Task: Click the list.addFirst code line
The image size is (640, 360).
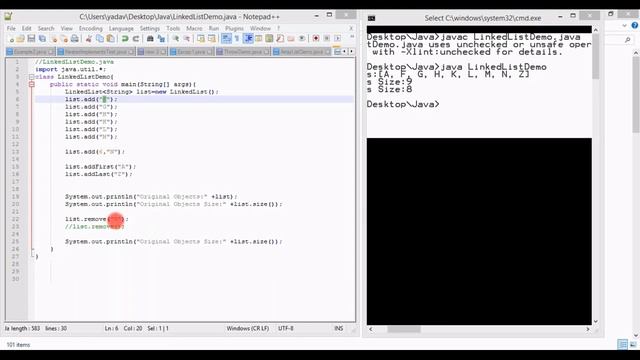Action: (100, 167)
